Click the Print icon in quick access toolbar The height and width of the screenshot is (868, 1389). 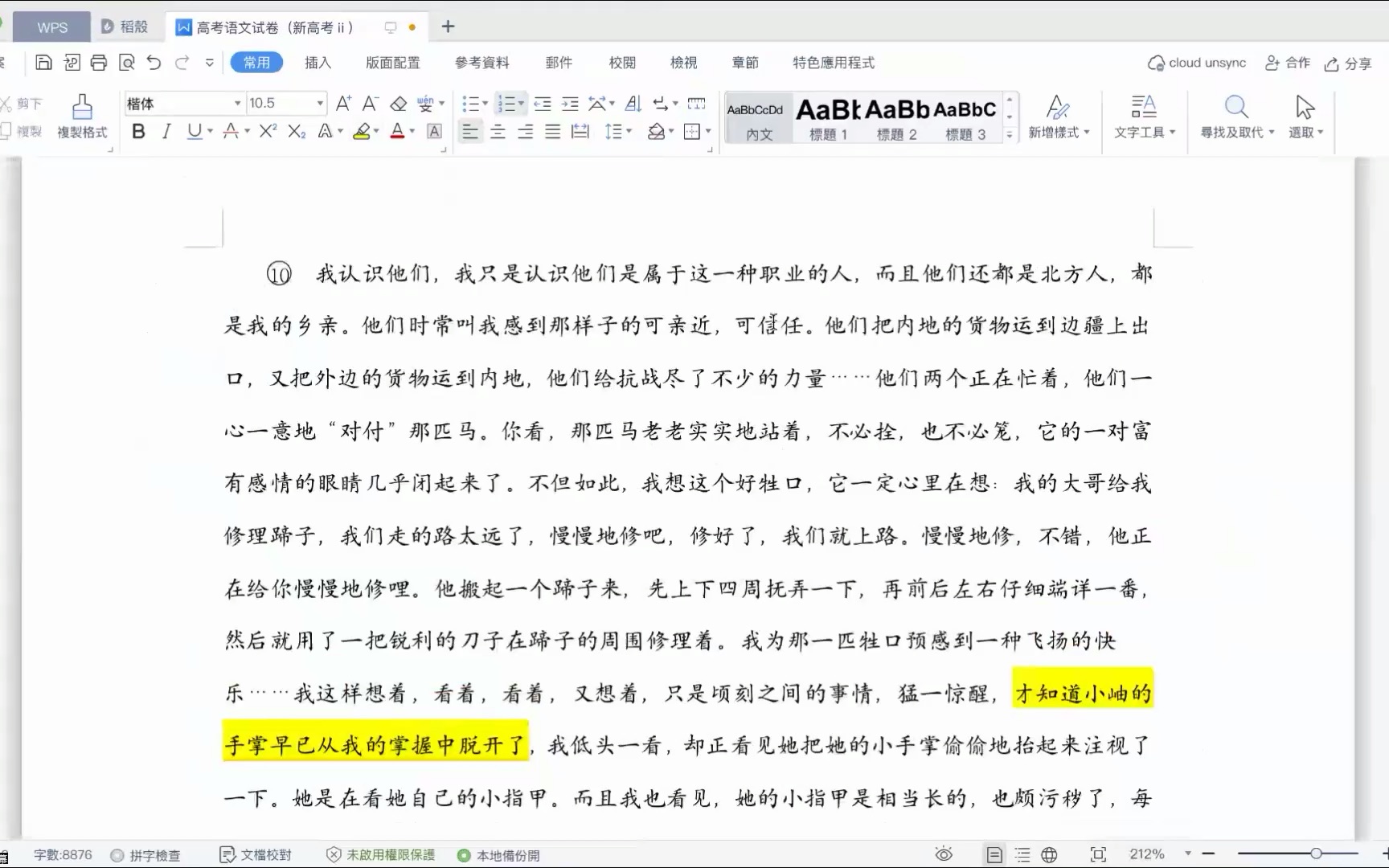click(99, 63)
